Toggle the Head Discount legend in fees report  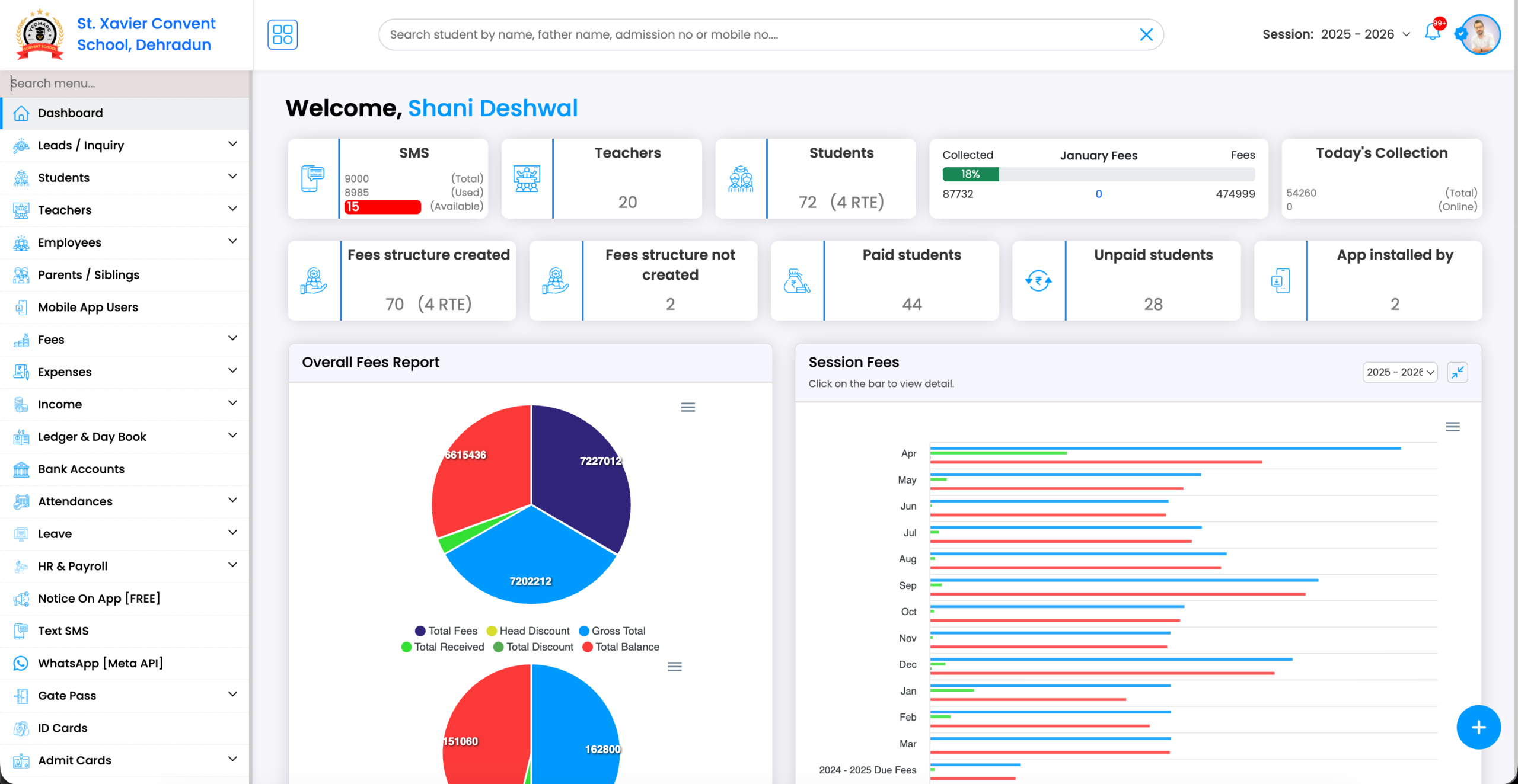tap(528, 631)
